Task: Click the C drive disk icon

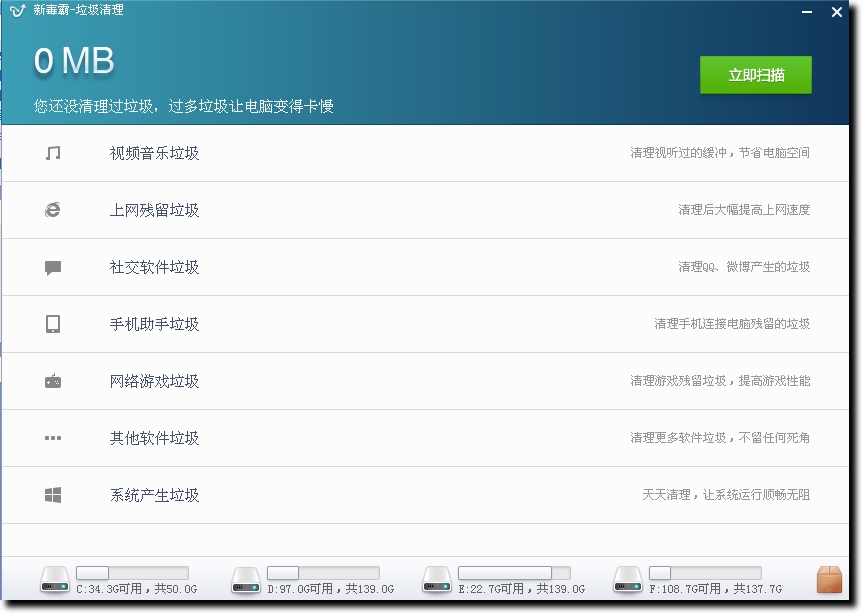Action: click(x=55, y=580)
